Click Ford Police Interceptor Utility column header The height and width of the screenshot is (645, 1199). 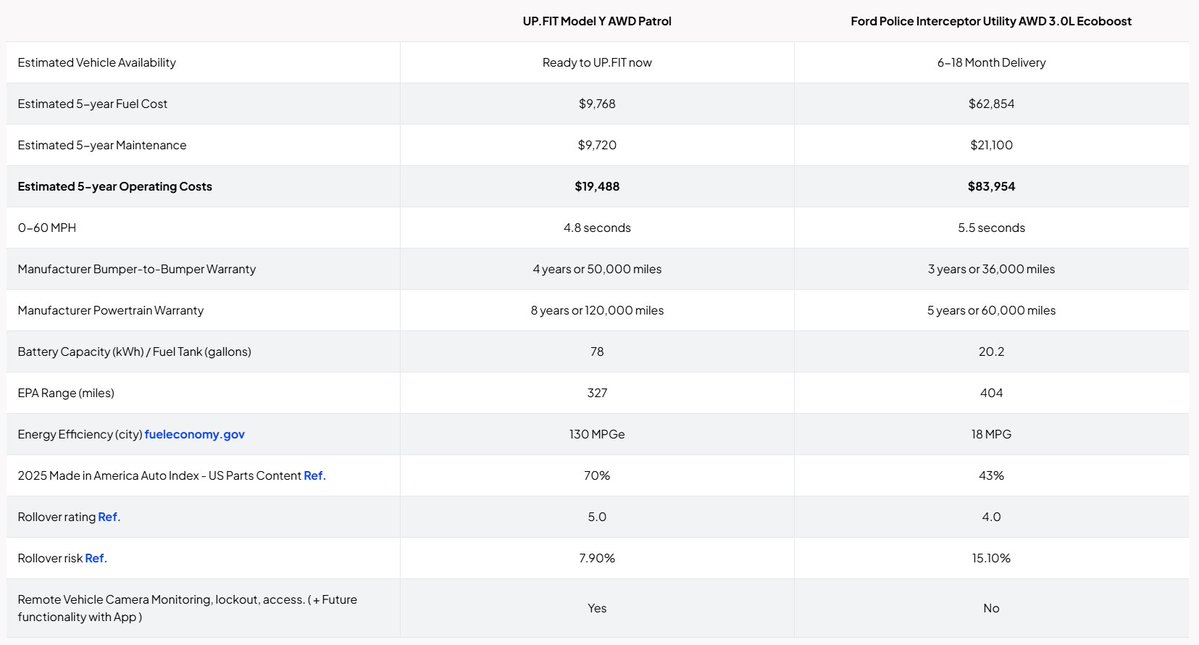(991, 21)
